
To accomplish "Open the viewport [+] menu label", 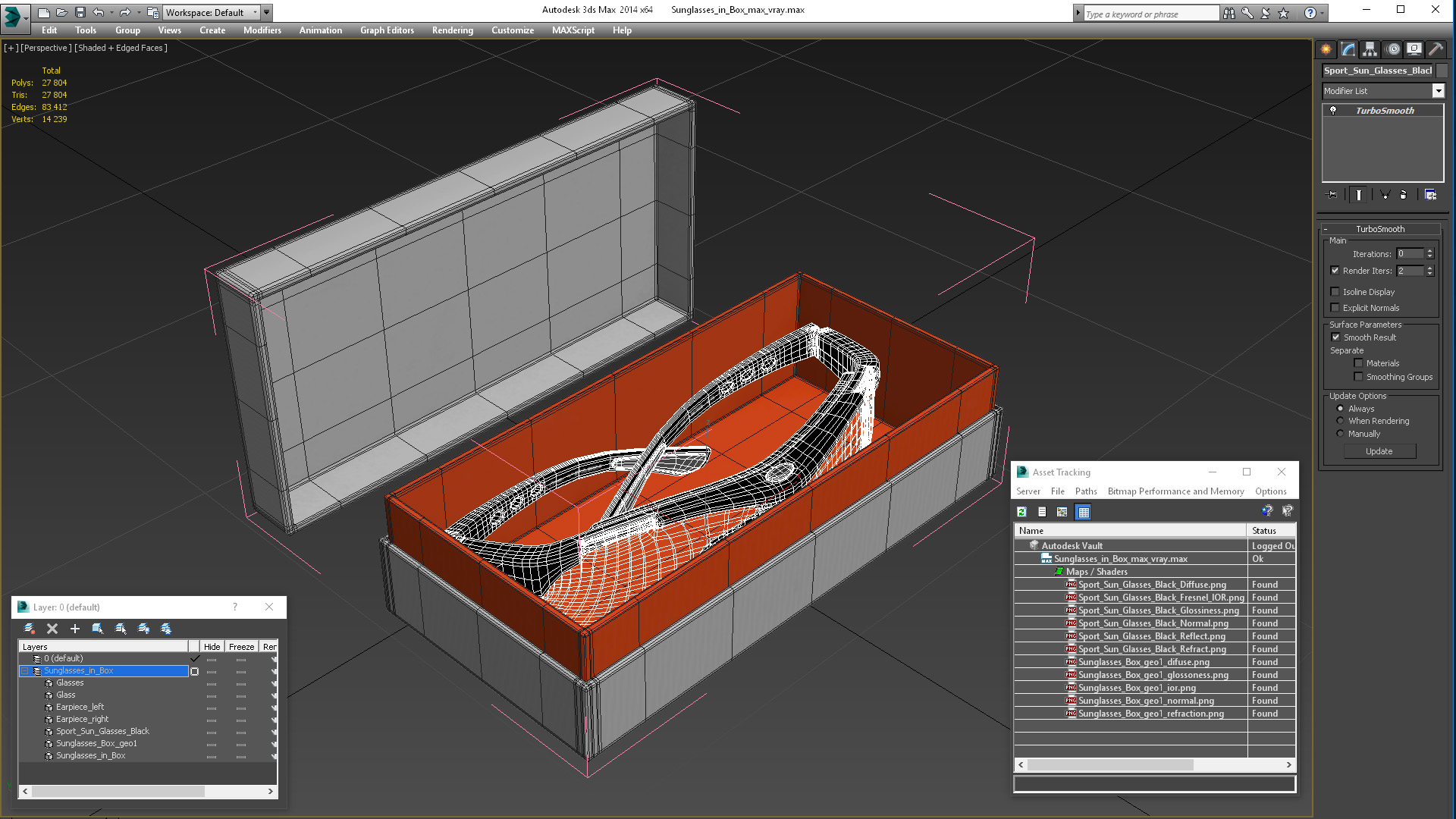I will coord(11,48).
